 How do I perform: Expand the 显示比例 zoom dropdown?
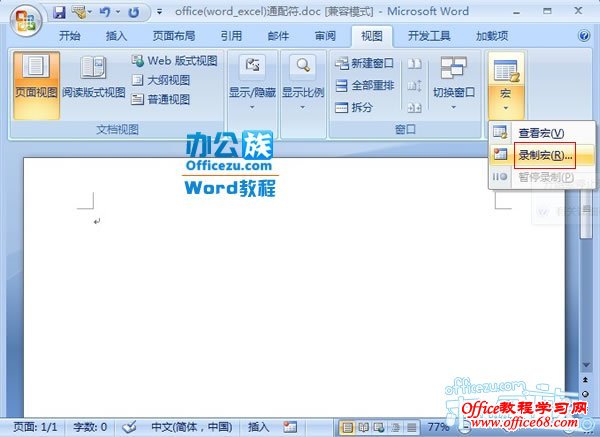click(x=303, y=84)
